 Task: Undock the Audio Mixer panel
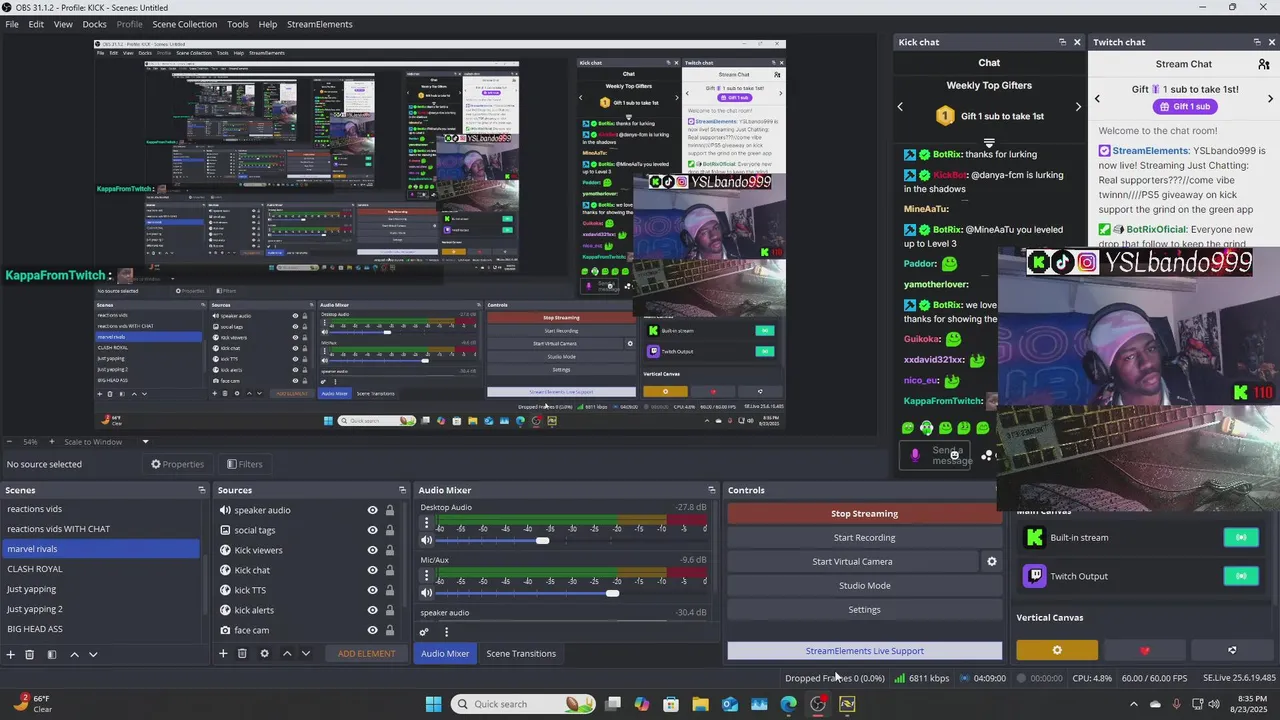pos(712,490)
